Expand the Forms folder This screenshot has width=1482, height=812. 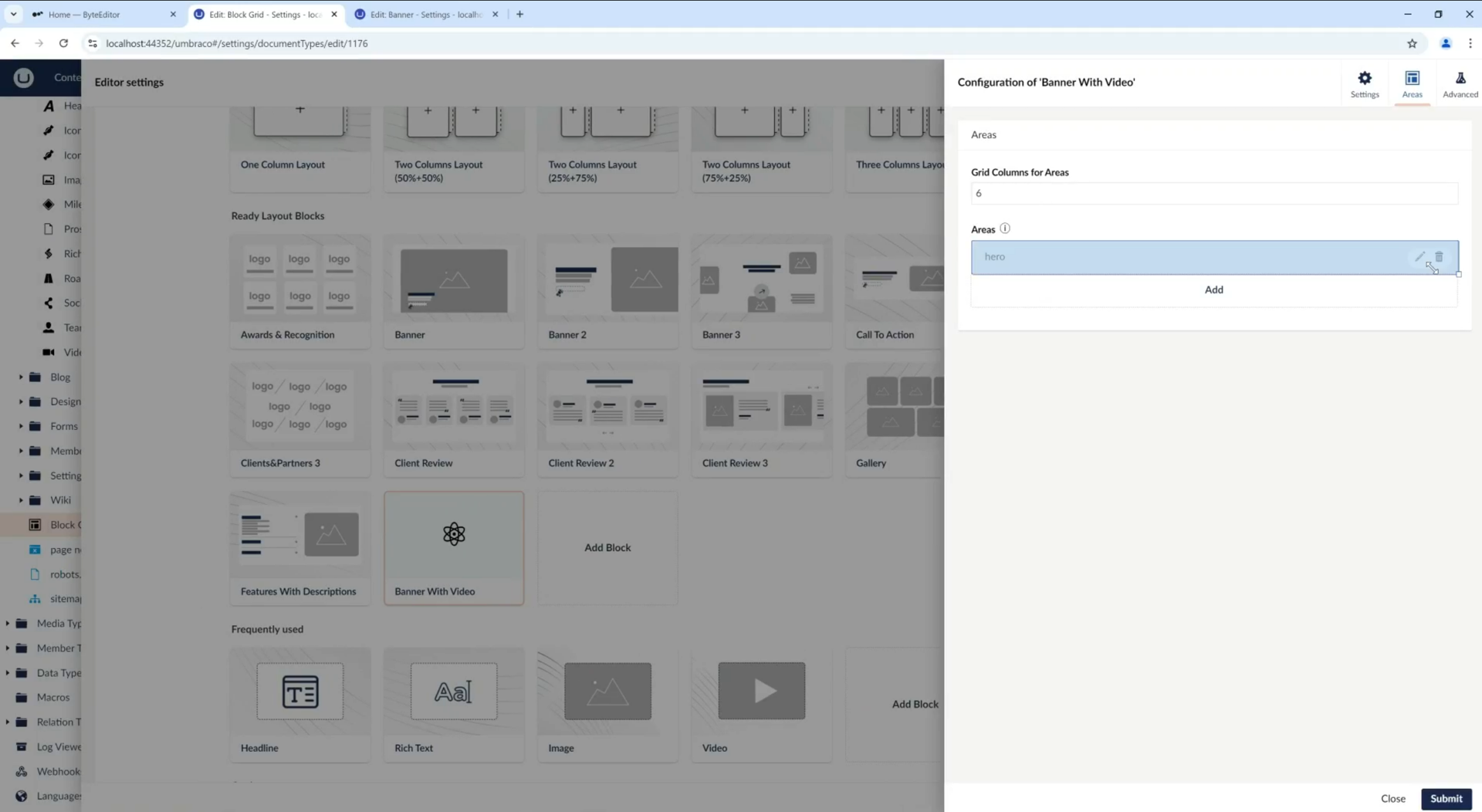(x=21, y=426)
